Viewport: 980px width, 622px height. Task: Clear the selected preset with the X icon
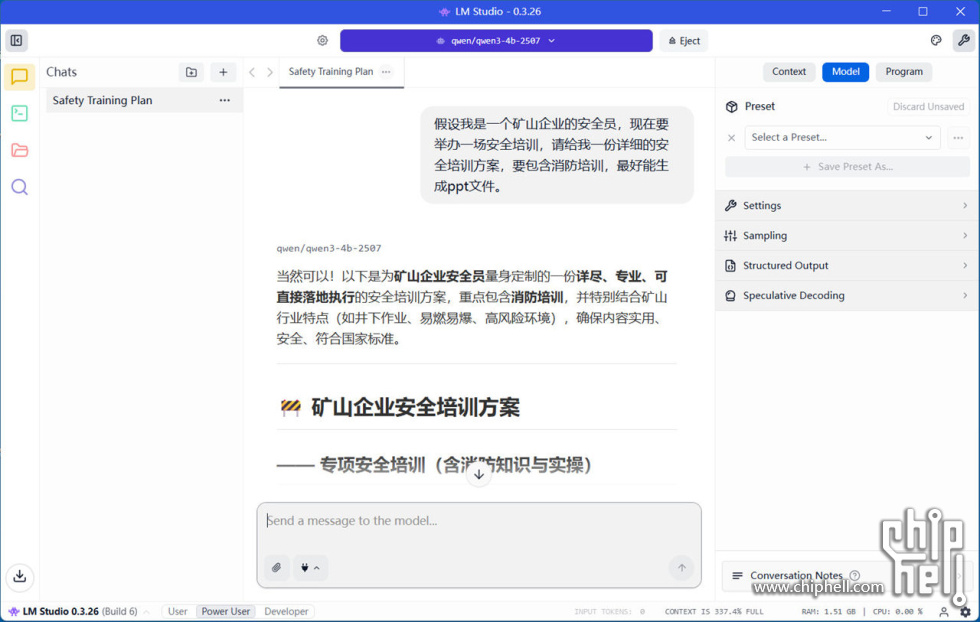click(731, 138)
